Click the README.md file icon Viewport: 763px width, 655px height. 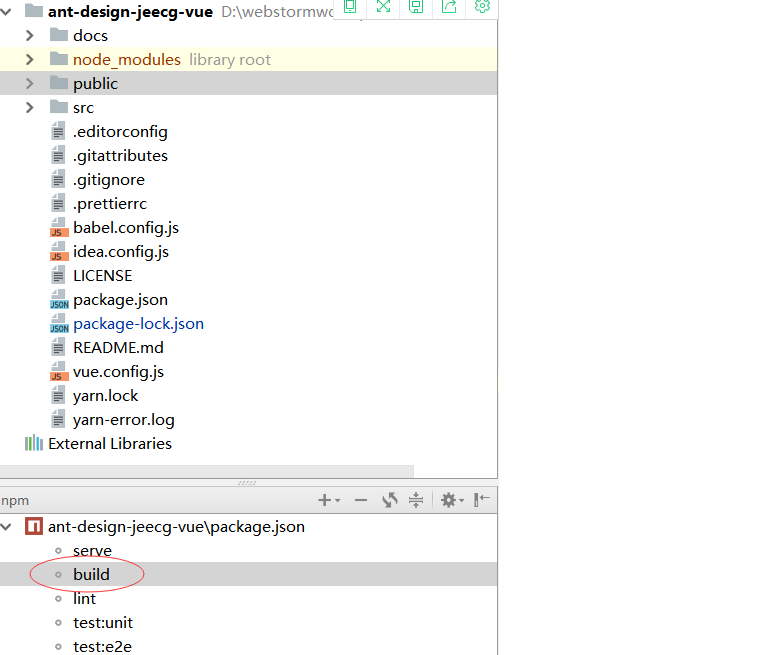point(58,347)
